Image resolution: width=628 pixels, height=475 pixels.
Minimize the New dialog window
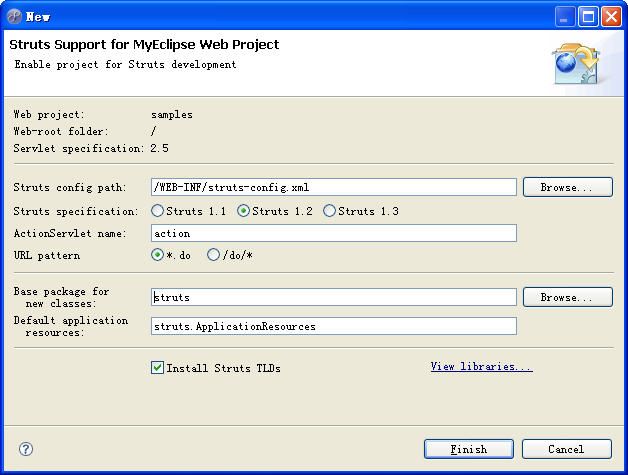coord(564,17)
